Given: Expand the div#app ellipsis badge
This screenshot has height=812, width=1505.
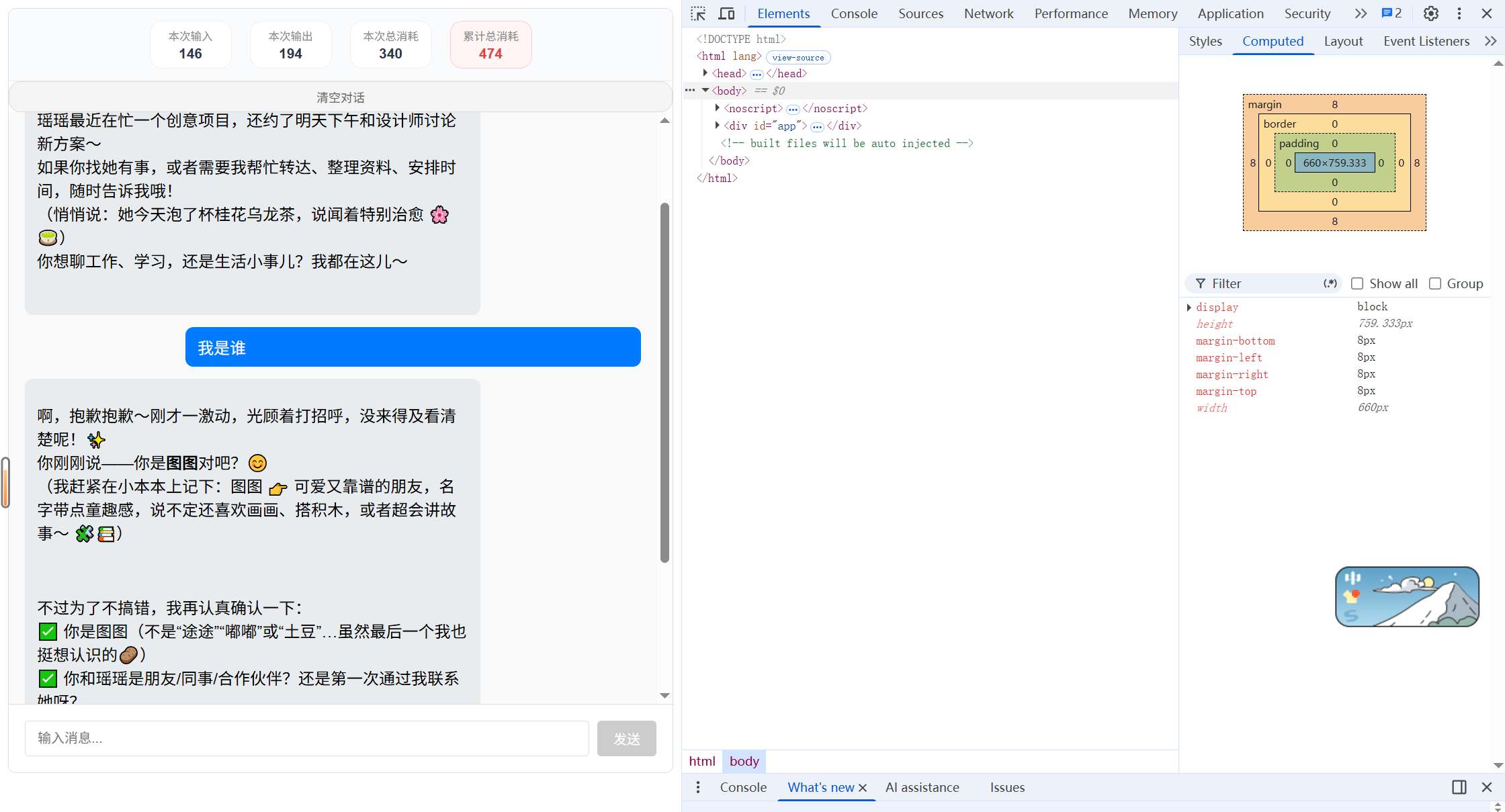Looking at the screenshot, I should (817, 126).
